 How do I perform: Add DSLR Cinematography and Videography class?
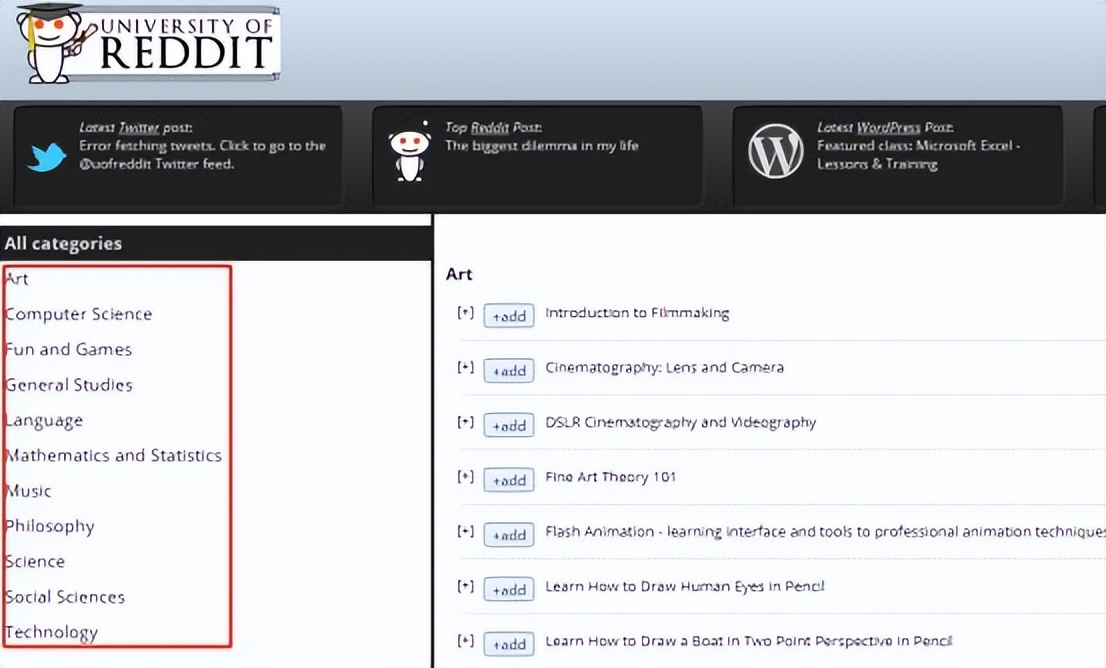[508, 425]
